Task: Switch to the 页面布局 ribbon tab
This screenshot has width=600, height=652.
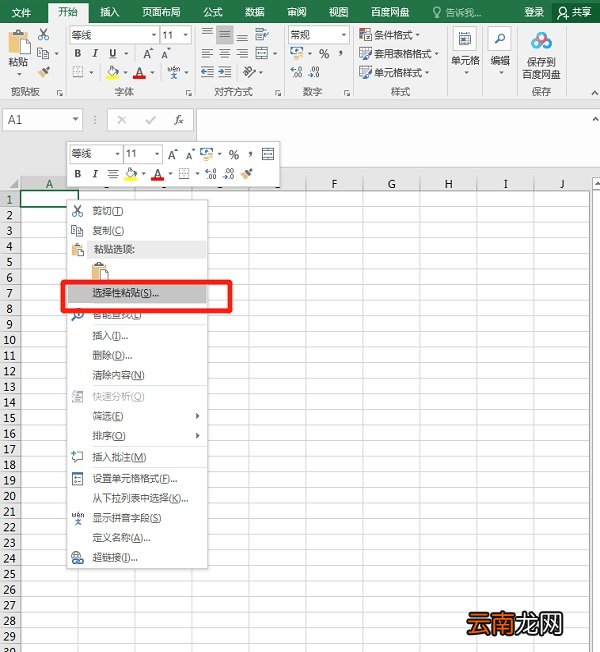Action: pos(161,12)
